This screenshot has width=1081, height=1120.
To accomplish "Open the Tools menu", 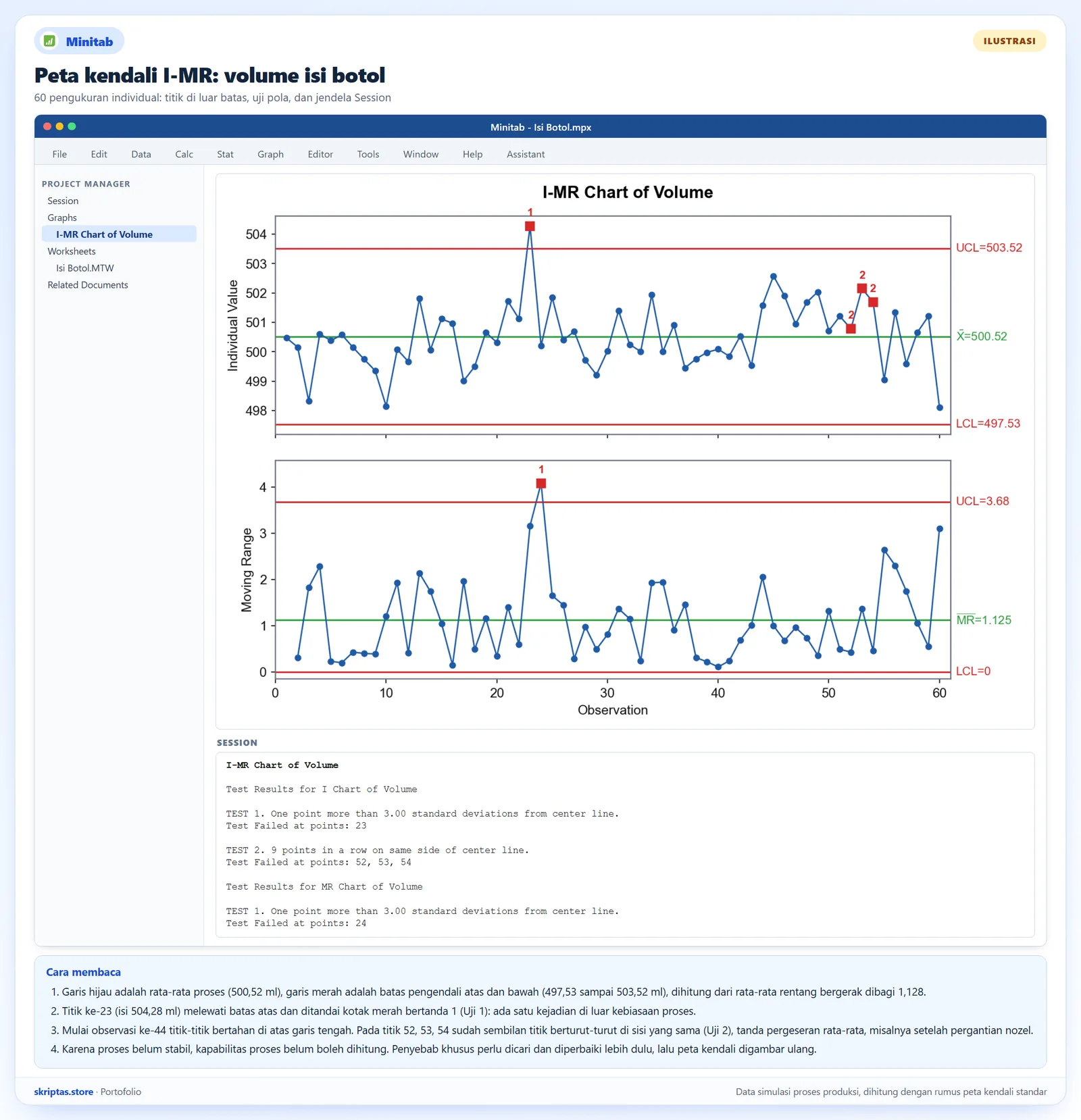I will point(368,154).
